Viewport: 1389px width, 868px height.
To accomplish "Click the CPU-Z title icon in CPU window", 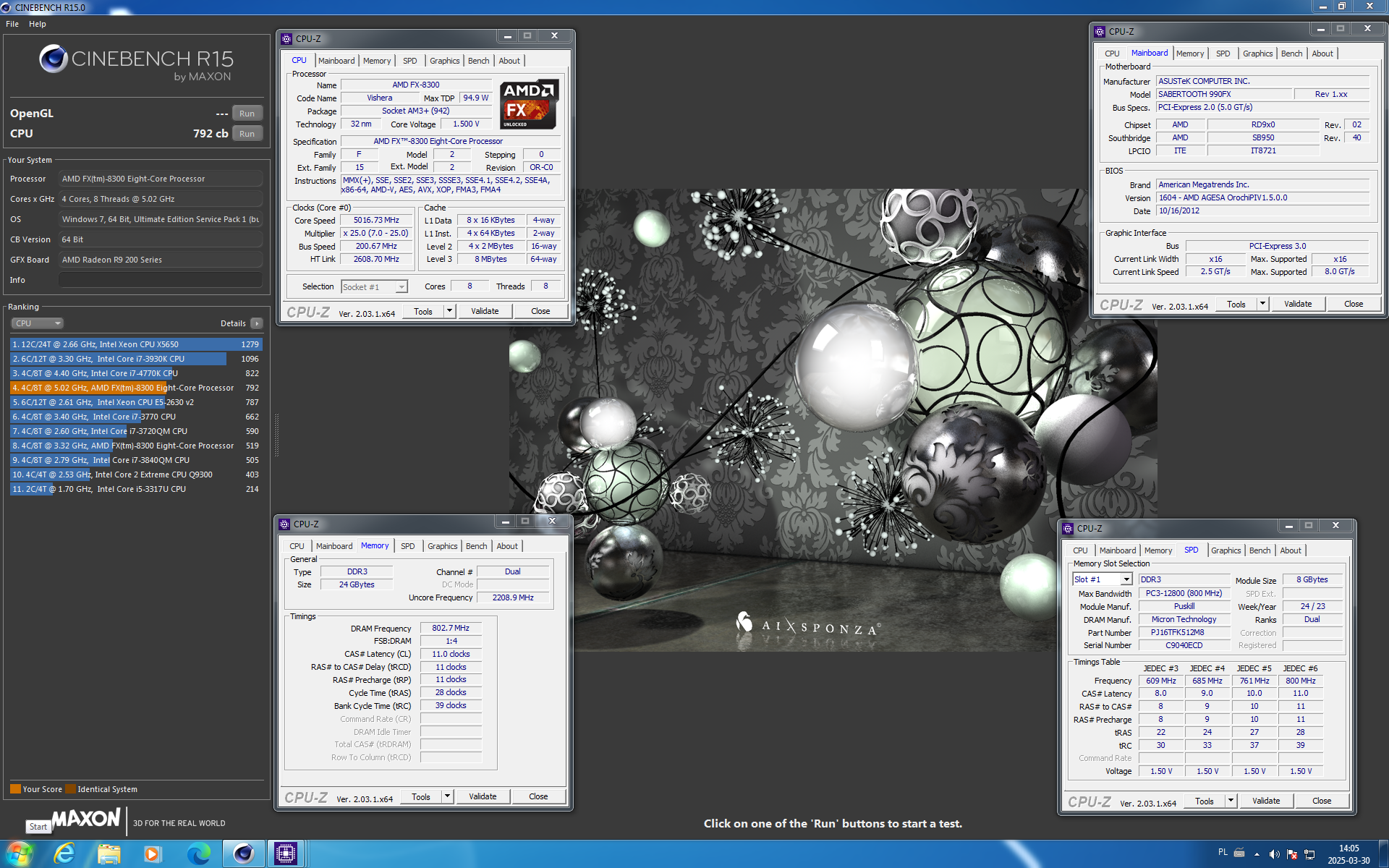I will tap(286, 38).
